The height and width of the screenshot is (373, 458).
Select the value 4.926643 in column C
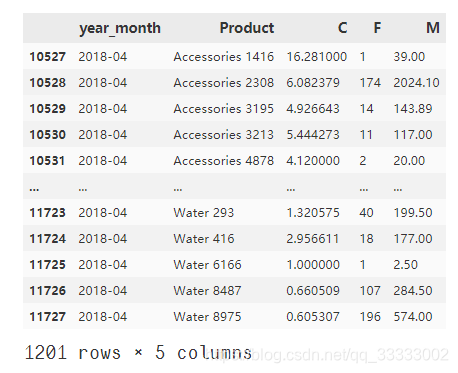click(x=313, y=109)
